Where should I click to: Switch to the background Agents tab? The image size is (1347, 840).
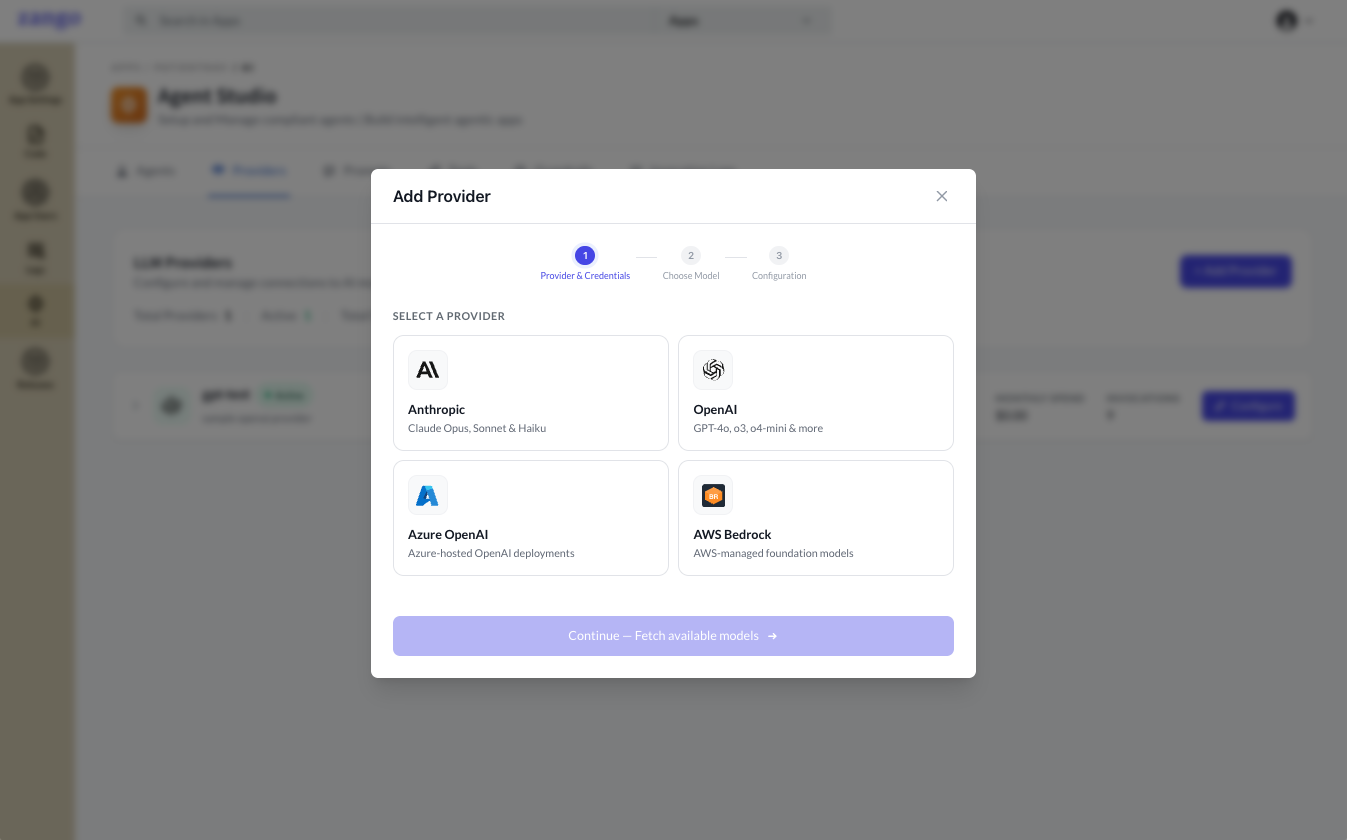coord(145,171)
